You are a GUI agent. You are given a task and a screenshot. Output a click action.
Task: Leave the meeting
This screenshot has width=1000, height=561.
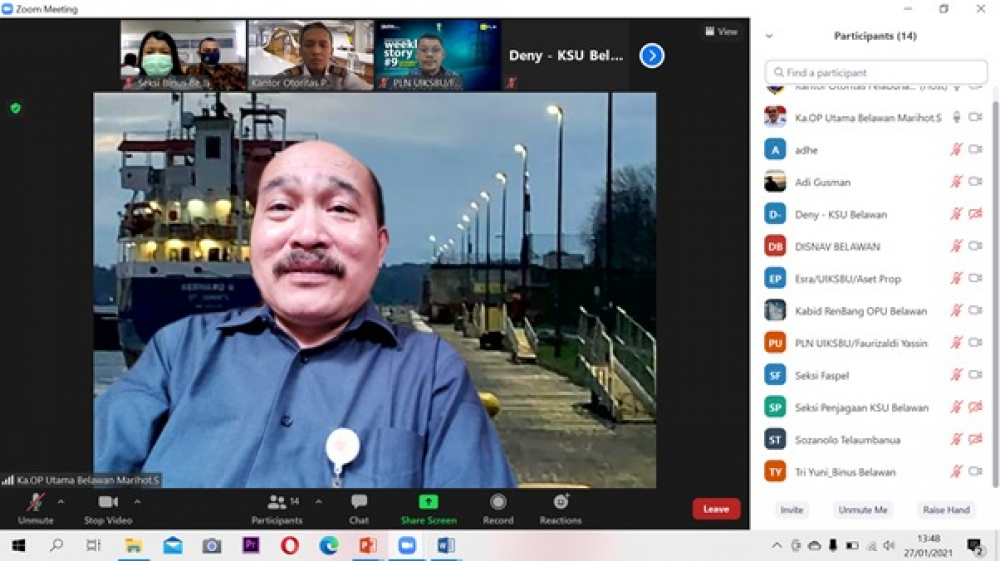pyautogui.click(x=716, y=509)
